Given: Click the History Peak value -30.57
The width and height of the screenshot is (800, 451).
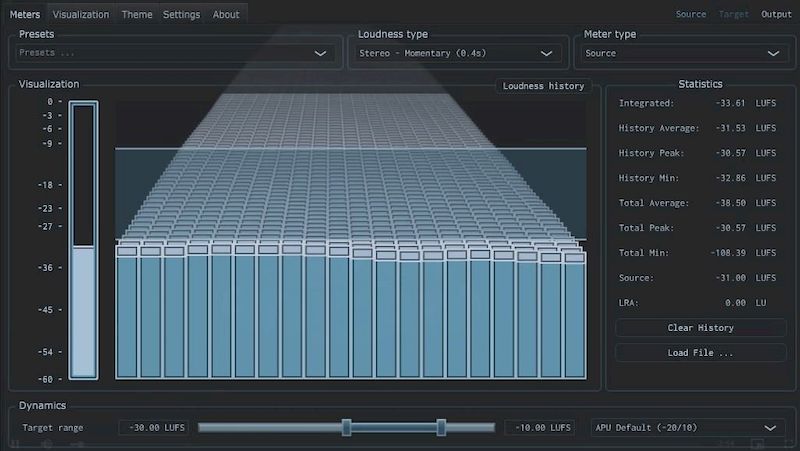Looking at the screenshot, I should tap(730, 153).
